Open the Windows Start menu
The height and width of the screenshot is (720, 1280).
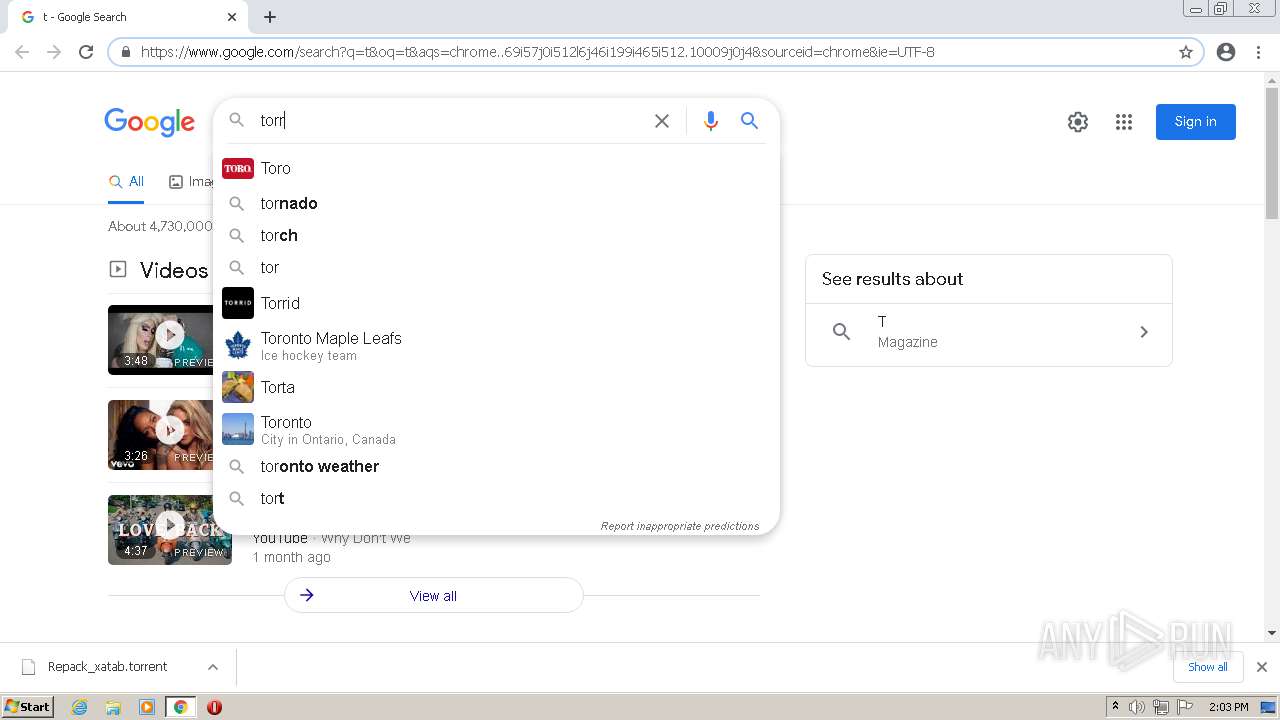28,707
